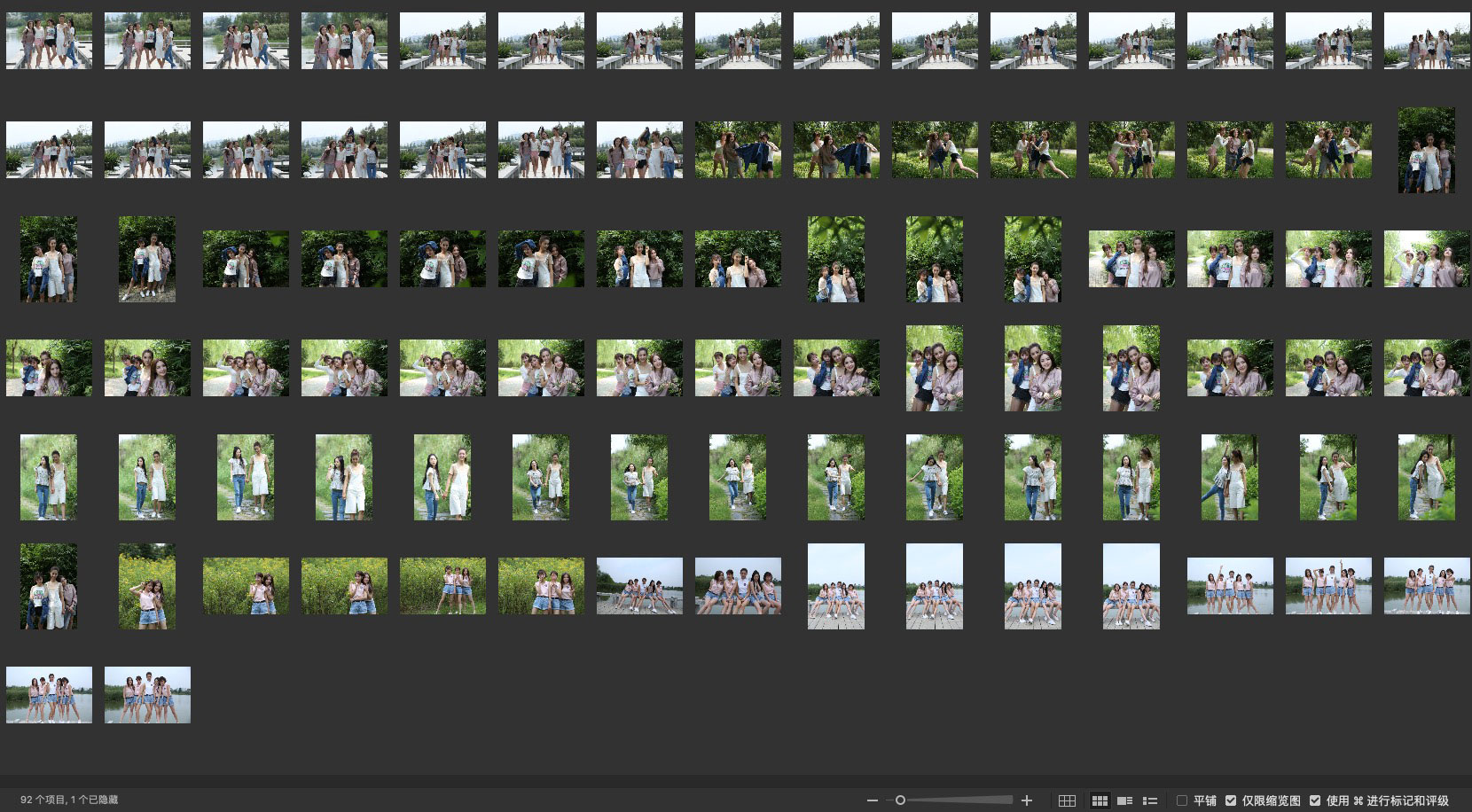Image resolution: width=1472 pixels, height=812 pixels.
Task: Click the plus icon to enlarge thumbnails
Action: tap(1027, 800)
